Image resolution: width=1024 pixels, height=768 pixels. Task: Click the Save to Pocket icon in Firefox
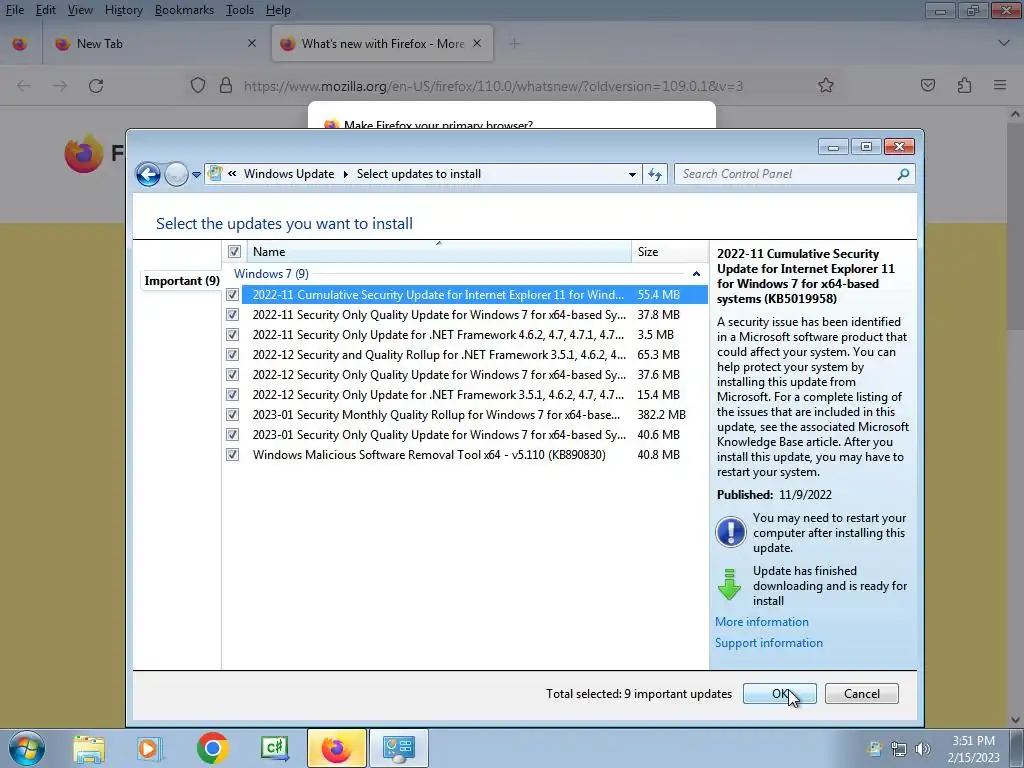click(927, 86)
